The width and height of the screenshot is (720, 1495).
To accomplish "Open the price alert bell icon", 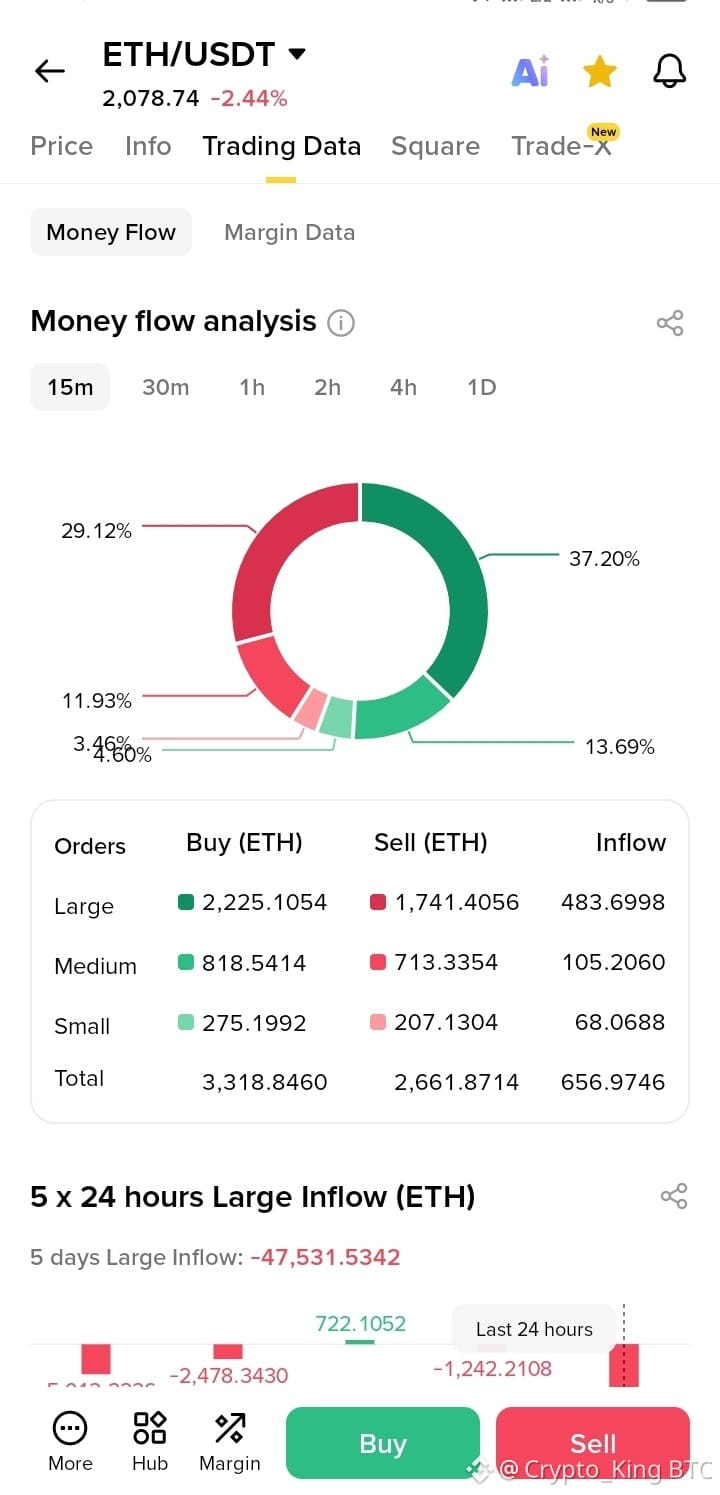I will [x=669, y=71].
